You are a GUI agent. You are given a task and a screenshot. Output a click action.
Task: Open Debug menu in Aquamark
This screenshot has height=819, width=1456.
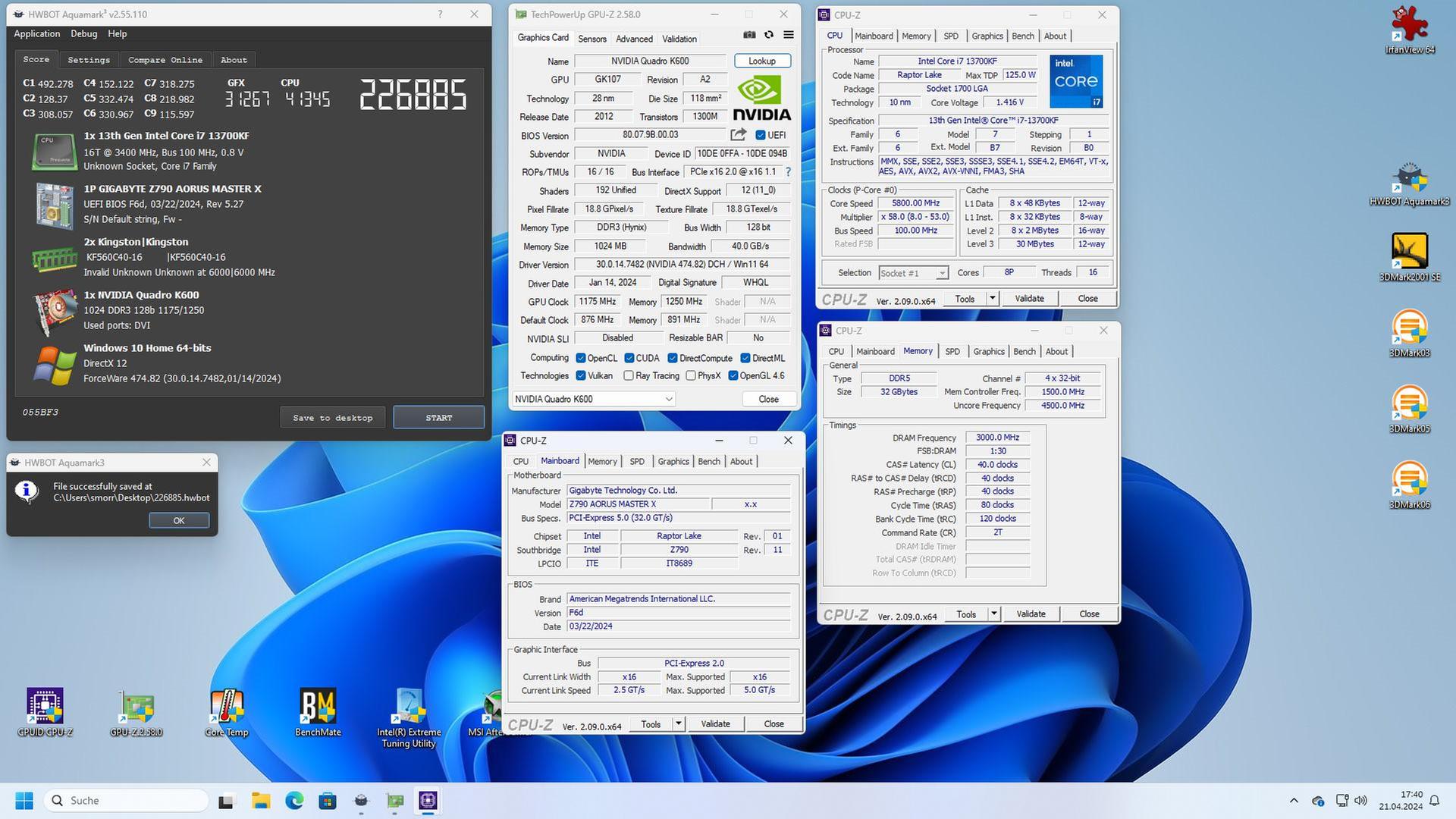coord(83,33)
